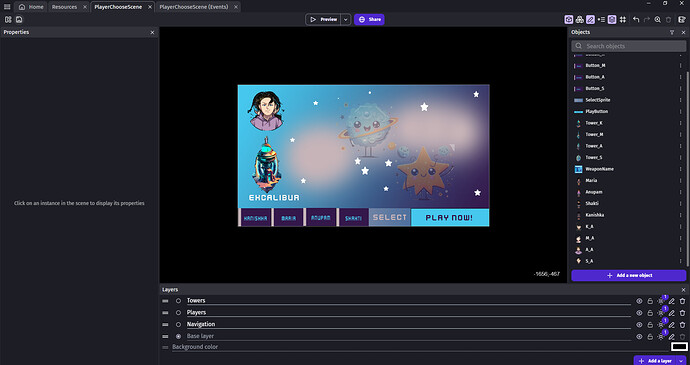Edit the Players layer properties pencil
This screenshot has height=365, width=690.
(x=672, y=313)
